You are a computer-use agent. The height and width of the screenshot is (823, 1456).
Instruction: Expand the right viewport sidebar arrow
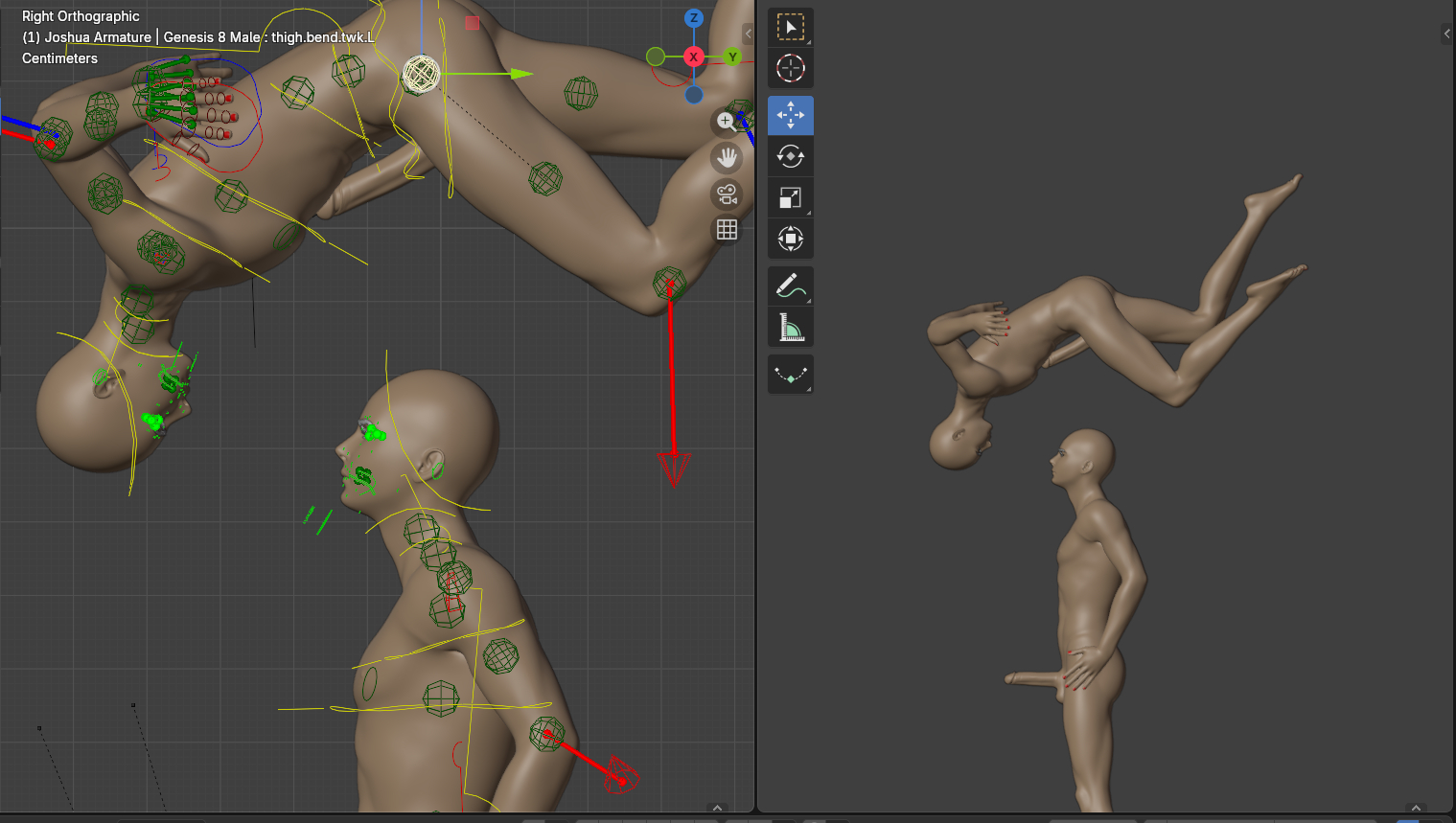pyautogui.click(x=1446, y=34)
